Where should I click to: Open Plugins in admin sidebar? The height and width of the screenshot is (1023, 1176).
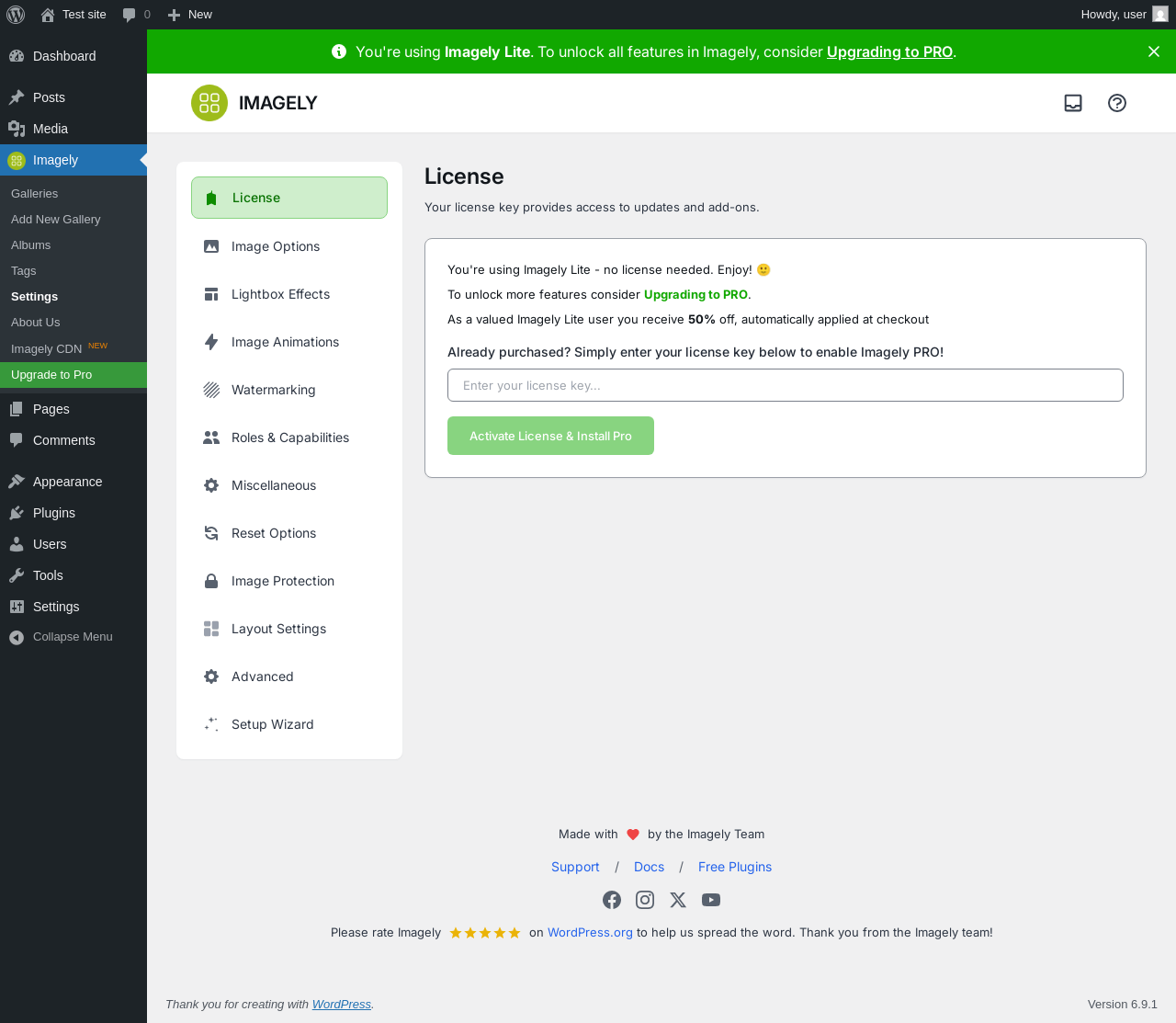point(73,513)
